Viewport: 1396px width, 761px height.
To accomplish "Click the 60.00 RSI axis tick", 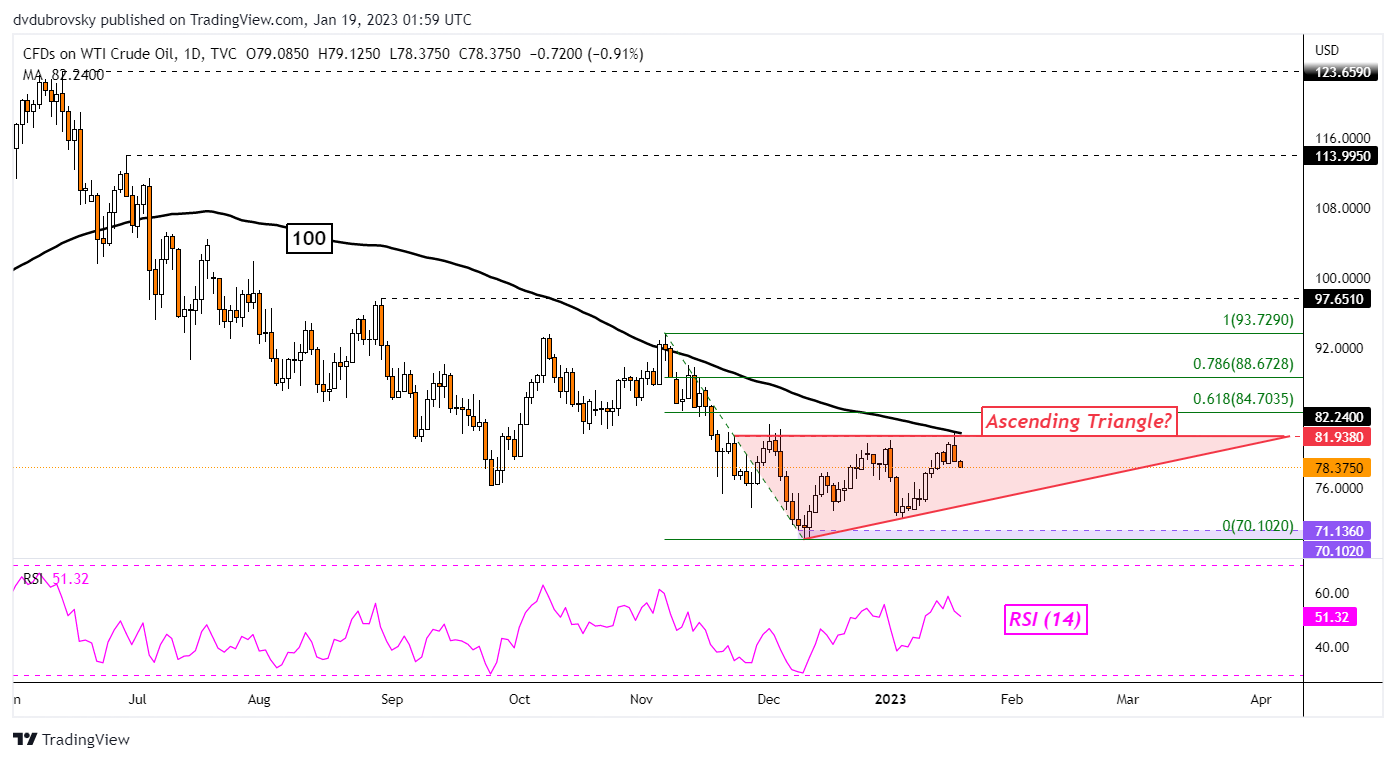I will [1331, 592].
